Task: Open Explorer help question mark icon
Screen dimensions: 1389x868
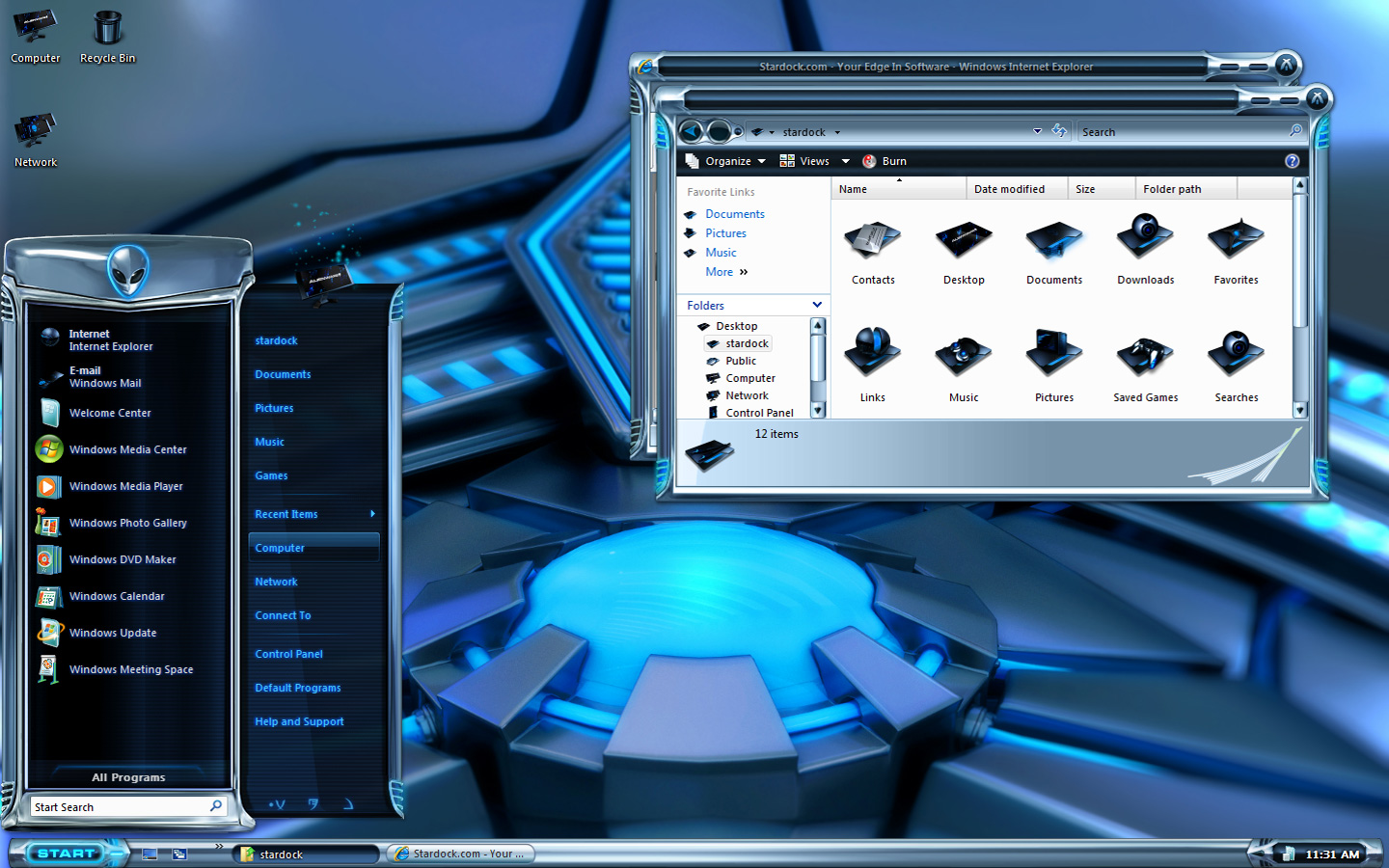Action: click(x=1293, y=161)
